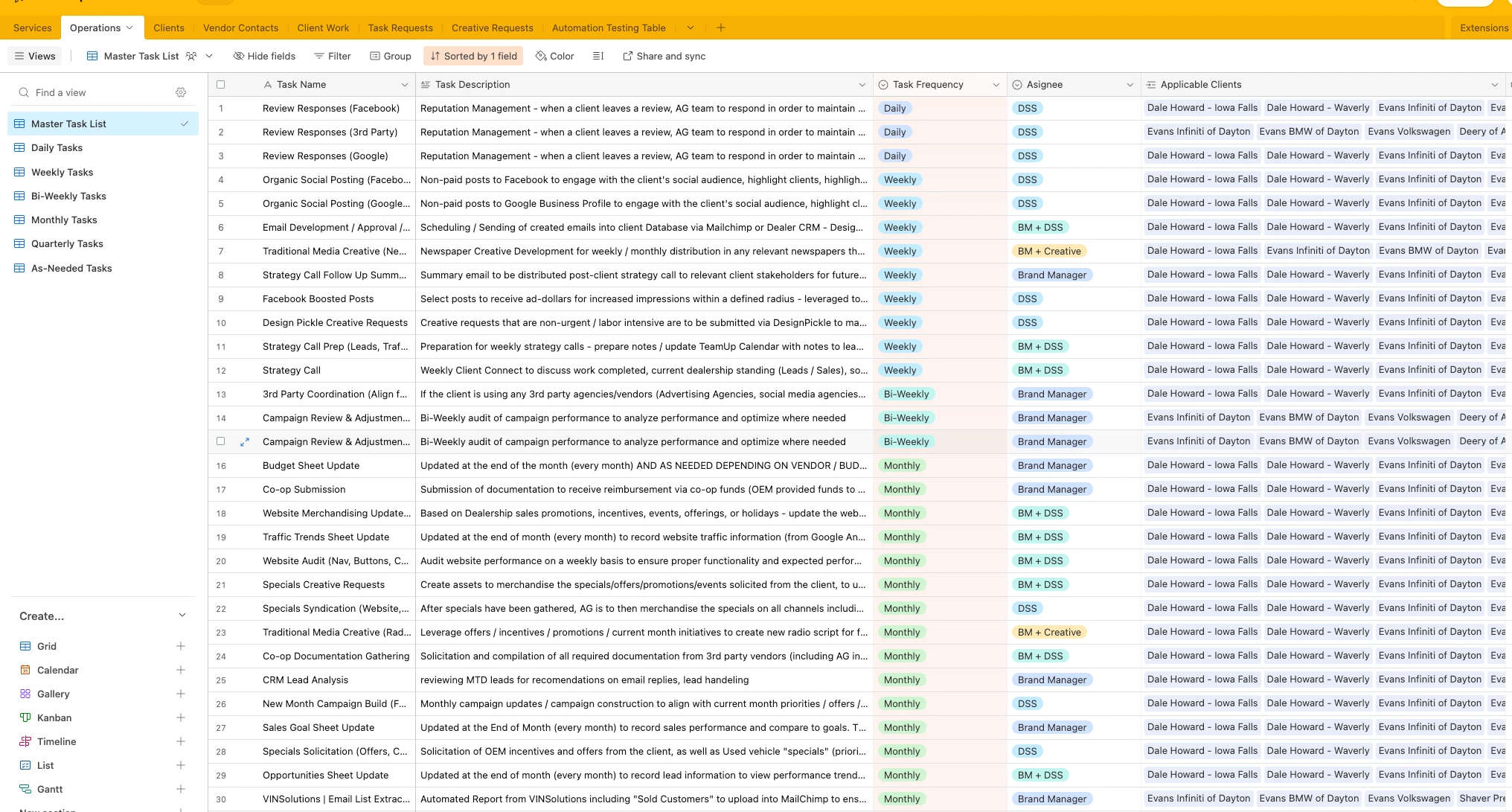Click the Gallery view type icon
Viewport: 1512px width, 812px height.
tap(25, 694)
